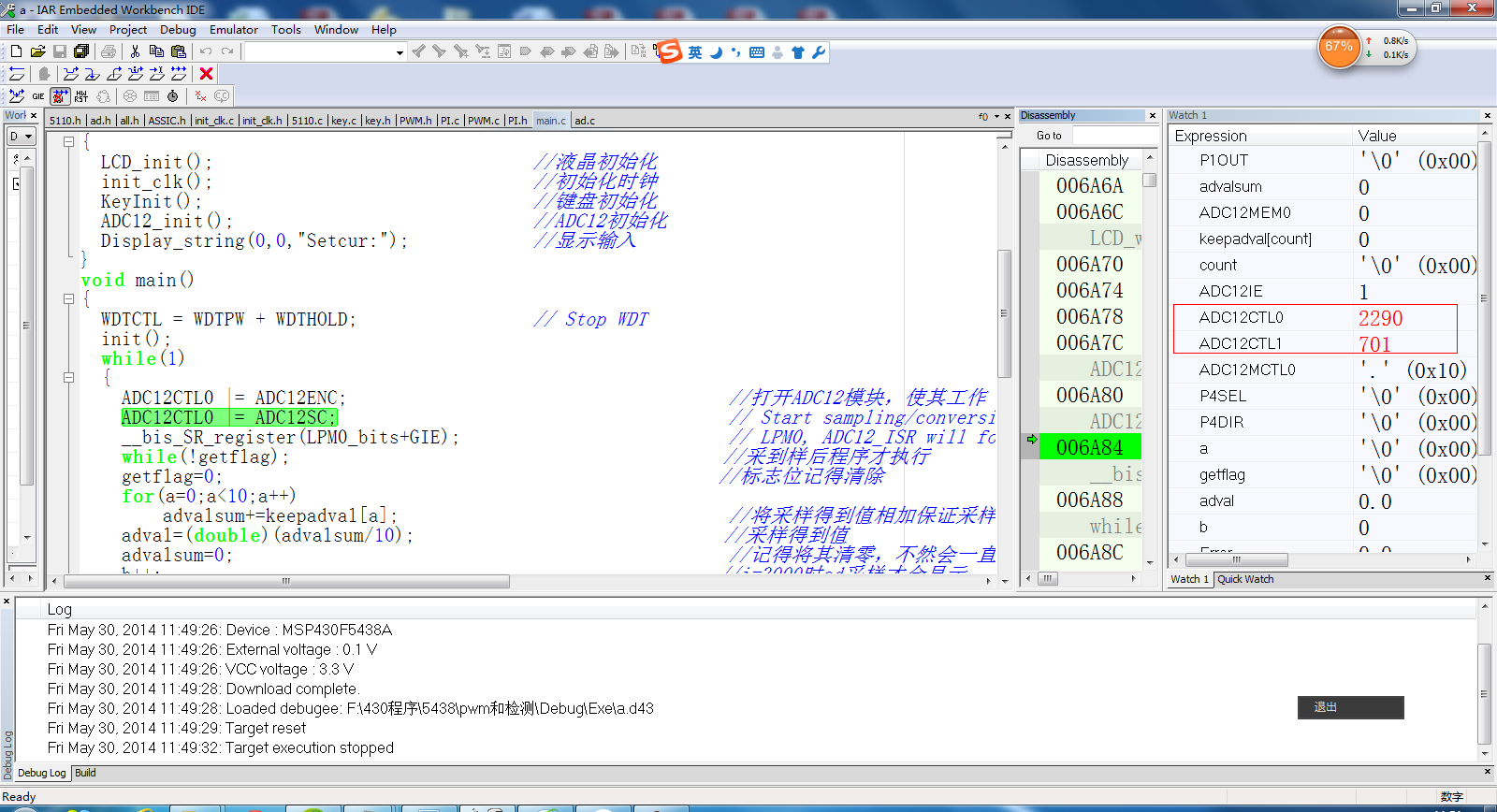Switch to the Build log tab

pos(85,773)
